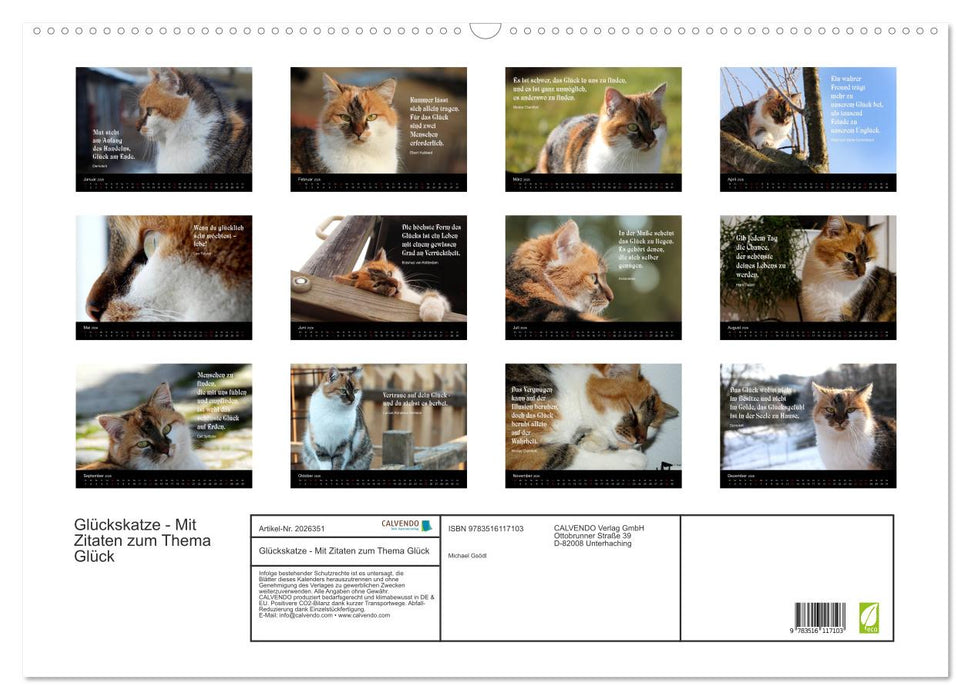Select the April thumbnail with cat in tree

[808, 129]
